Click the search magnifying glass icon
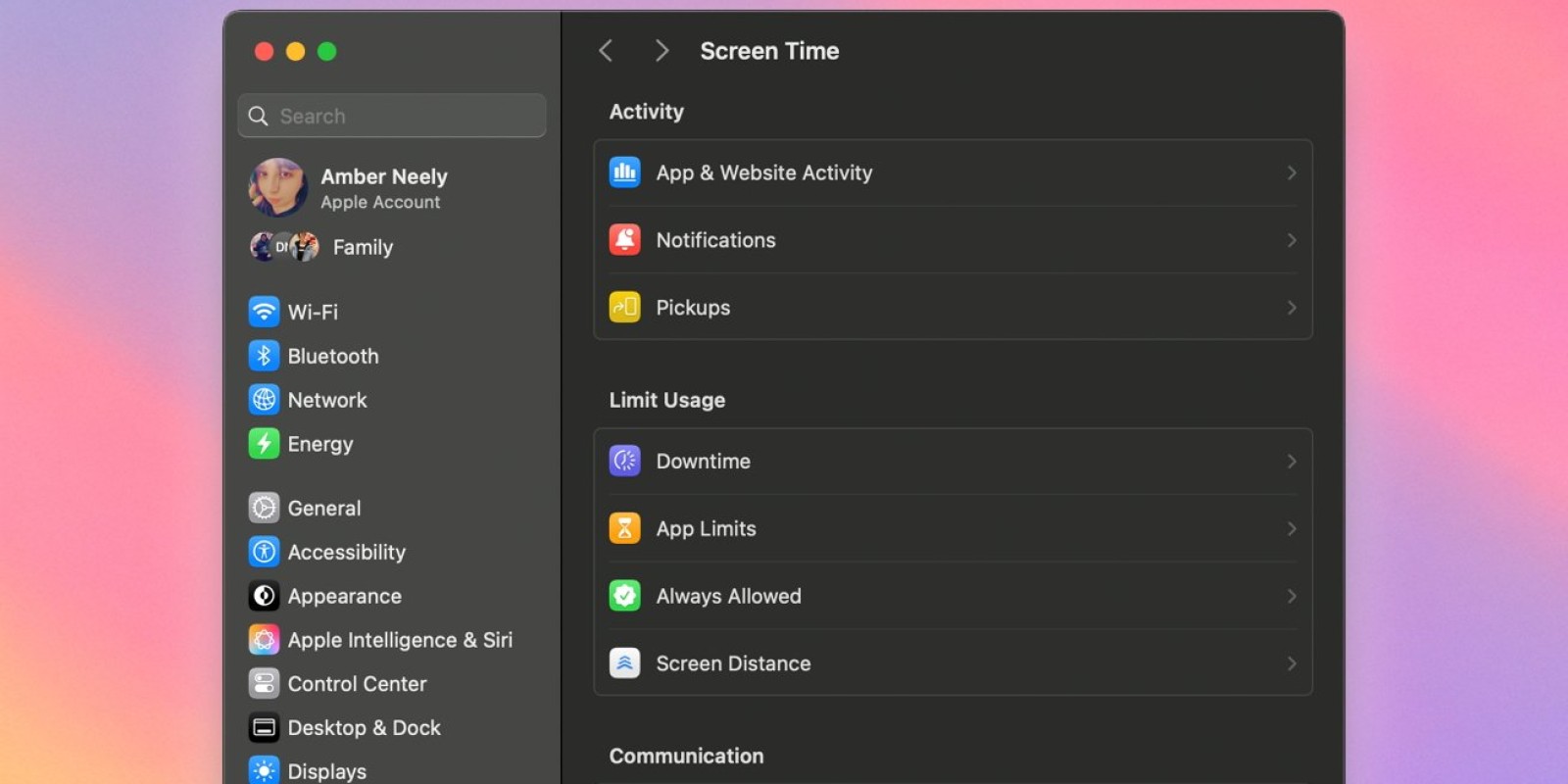Screen dimensions: 1568x784 click(258, 116)
